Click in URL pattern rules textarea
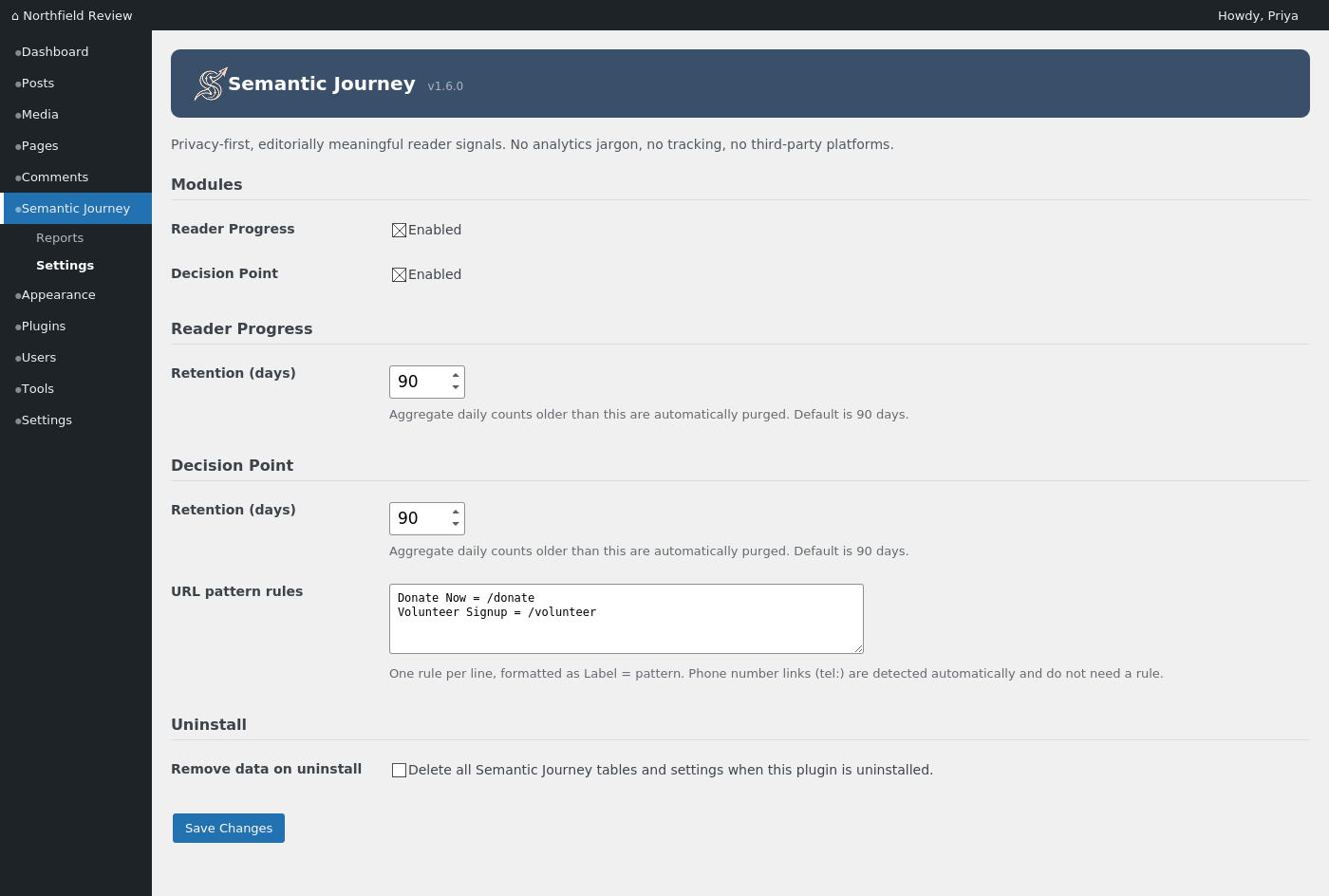 click(627, 619)
